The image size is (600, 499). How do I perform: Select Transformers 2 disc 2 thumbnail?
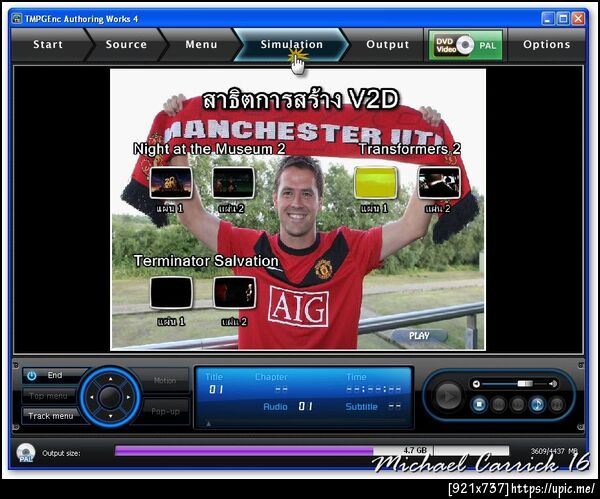(439, 183)
